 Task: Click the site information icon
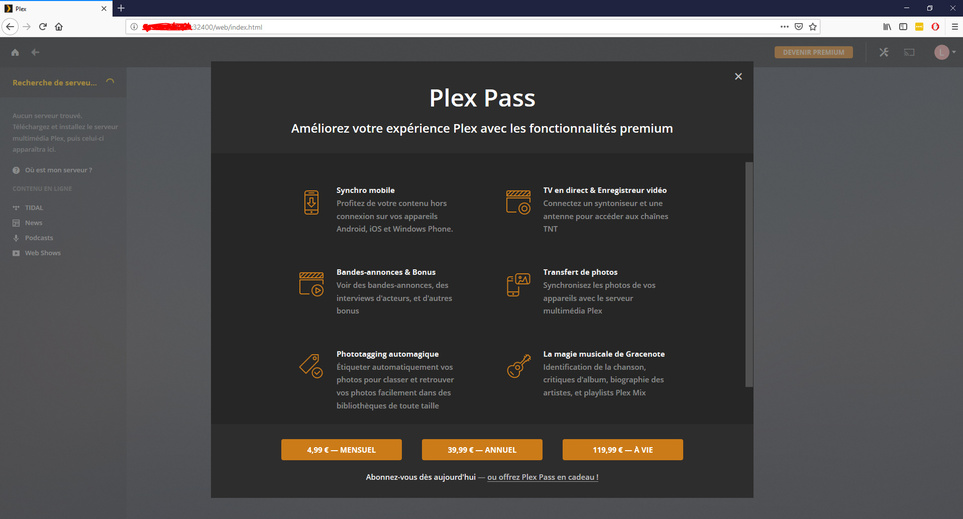134,27
